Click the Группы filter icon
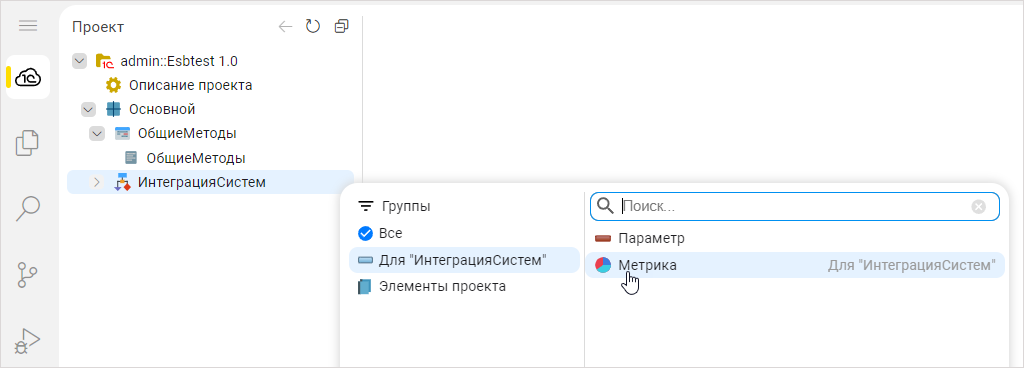1024x368 pixels. (365, 207)
